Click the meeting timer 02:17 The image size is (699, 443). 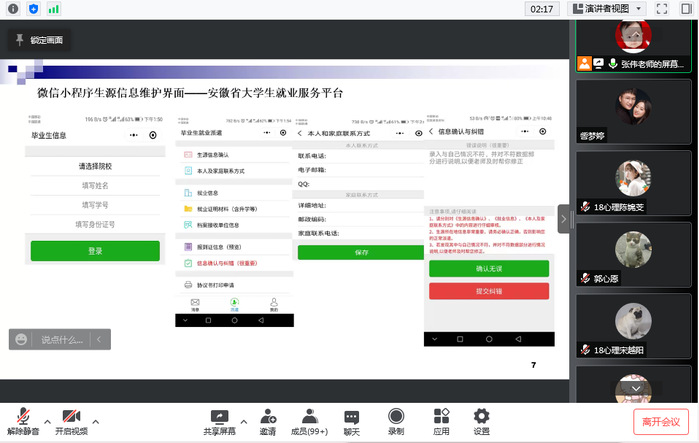click(x=542, y=9)
